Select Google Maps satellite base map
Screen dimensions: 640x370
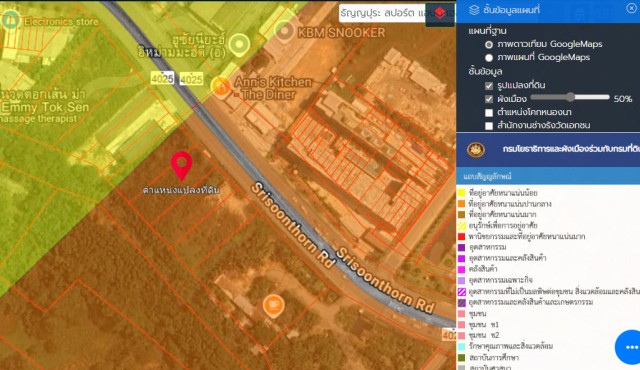point(489,44)
